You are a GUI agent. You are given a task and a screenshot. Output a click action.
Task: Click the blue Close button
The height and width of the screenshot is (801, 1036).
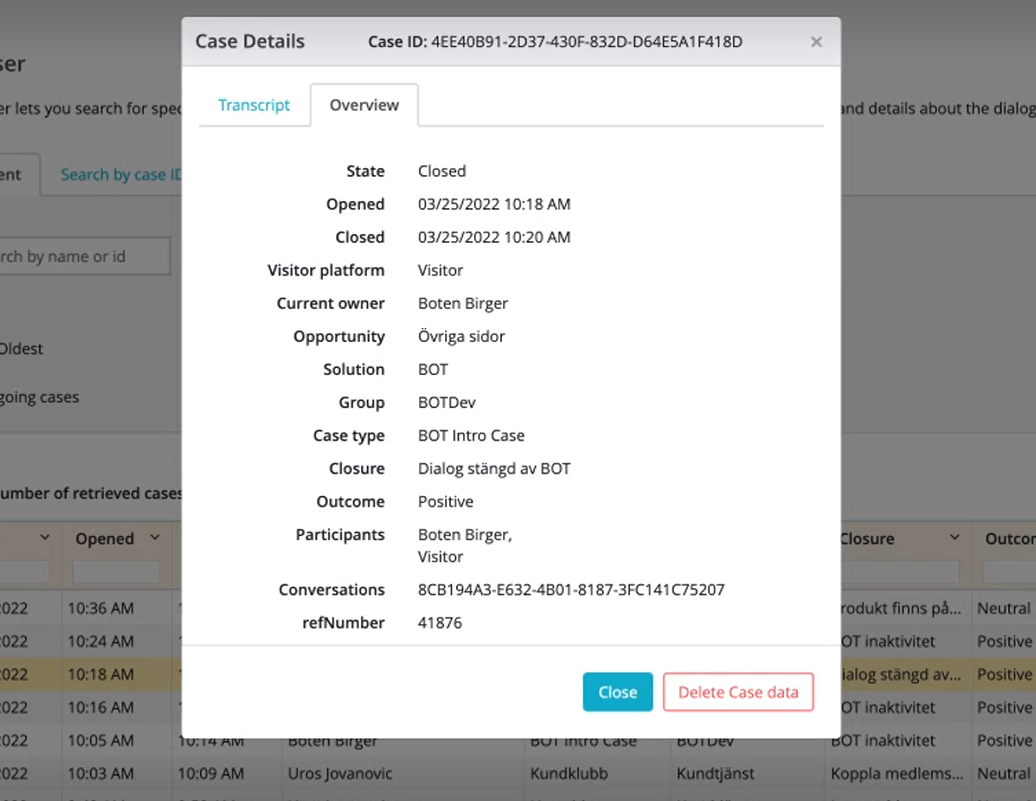tap(617, 692)
